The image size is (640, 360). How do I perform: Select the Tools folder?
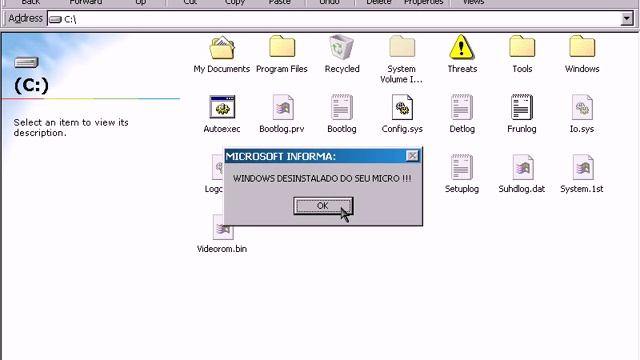522,47
